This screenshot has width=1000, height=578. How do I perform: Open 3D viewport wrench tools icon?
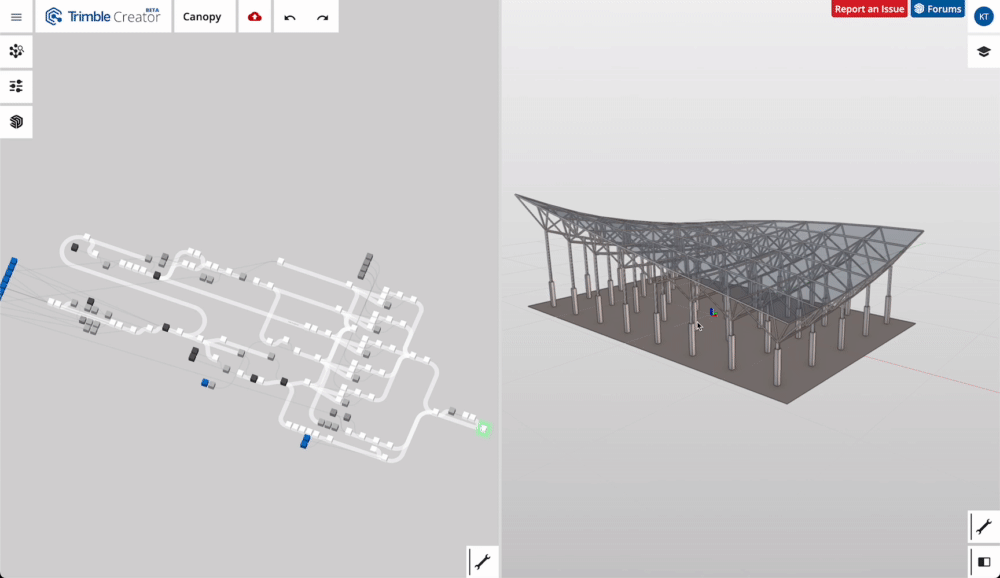(x=984, y=527)
